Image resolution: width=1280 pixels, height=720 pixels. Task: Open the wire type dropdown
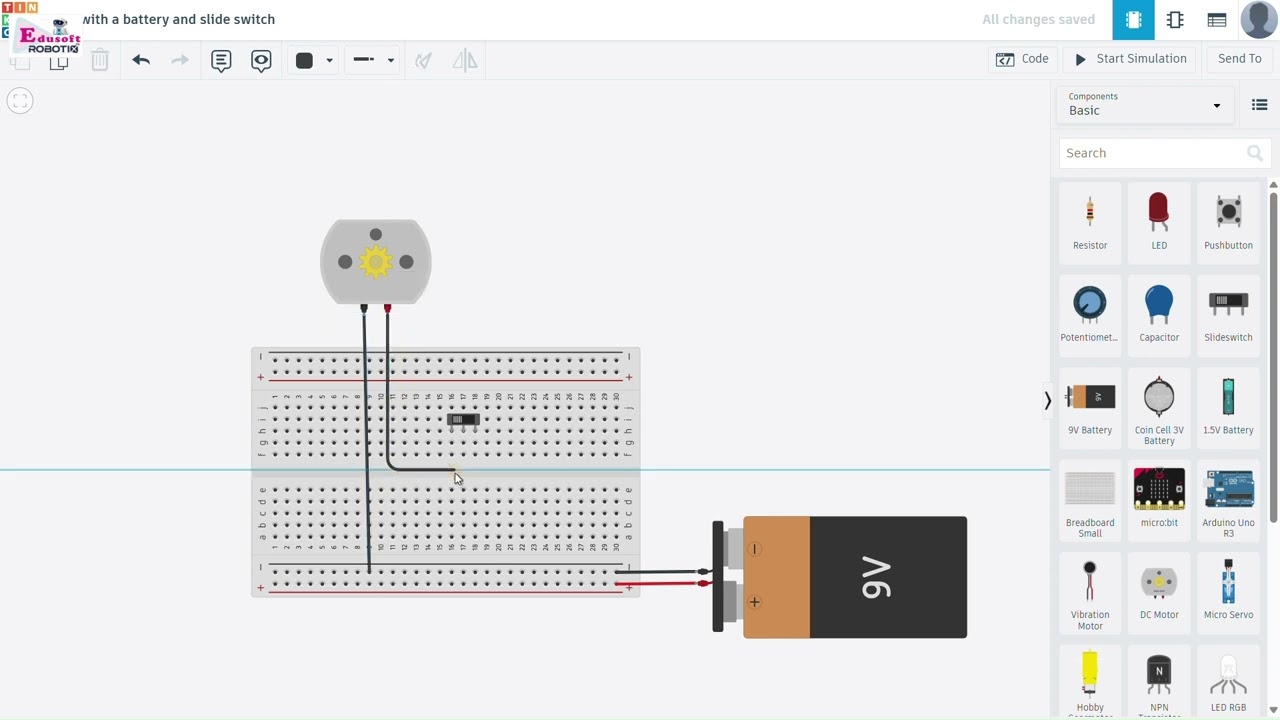click(x=374, y=60)
